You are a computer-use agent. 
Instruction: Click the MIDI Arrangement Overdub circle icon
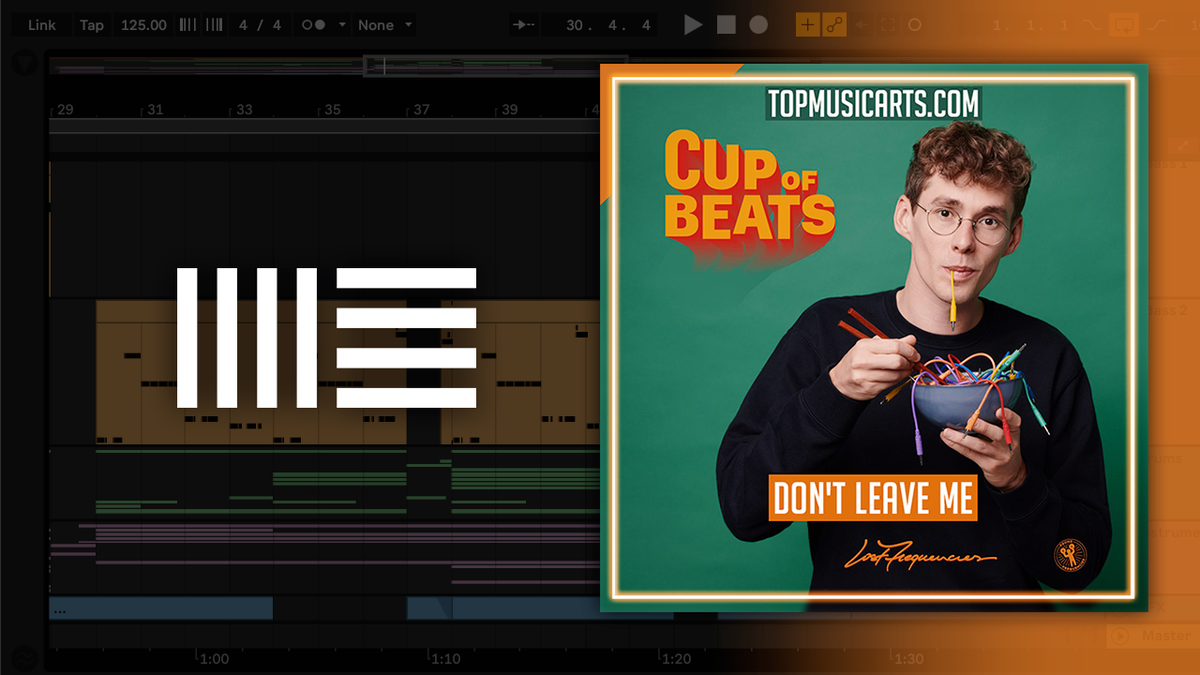[x=915, y=24]
